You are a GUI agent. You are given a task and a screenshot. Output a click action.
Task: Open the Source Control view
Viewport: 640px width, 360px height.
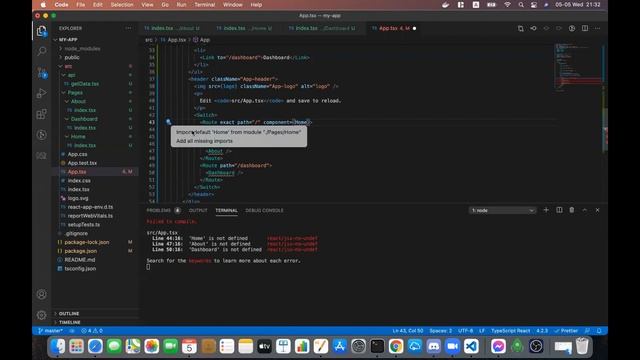point(42,73)
